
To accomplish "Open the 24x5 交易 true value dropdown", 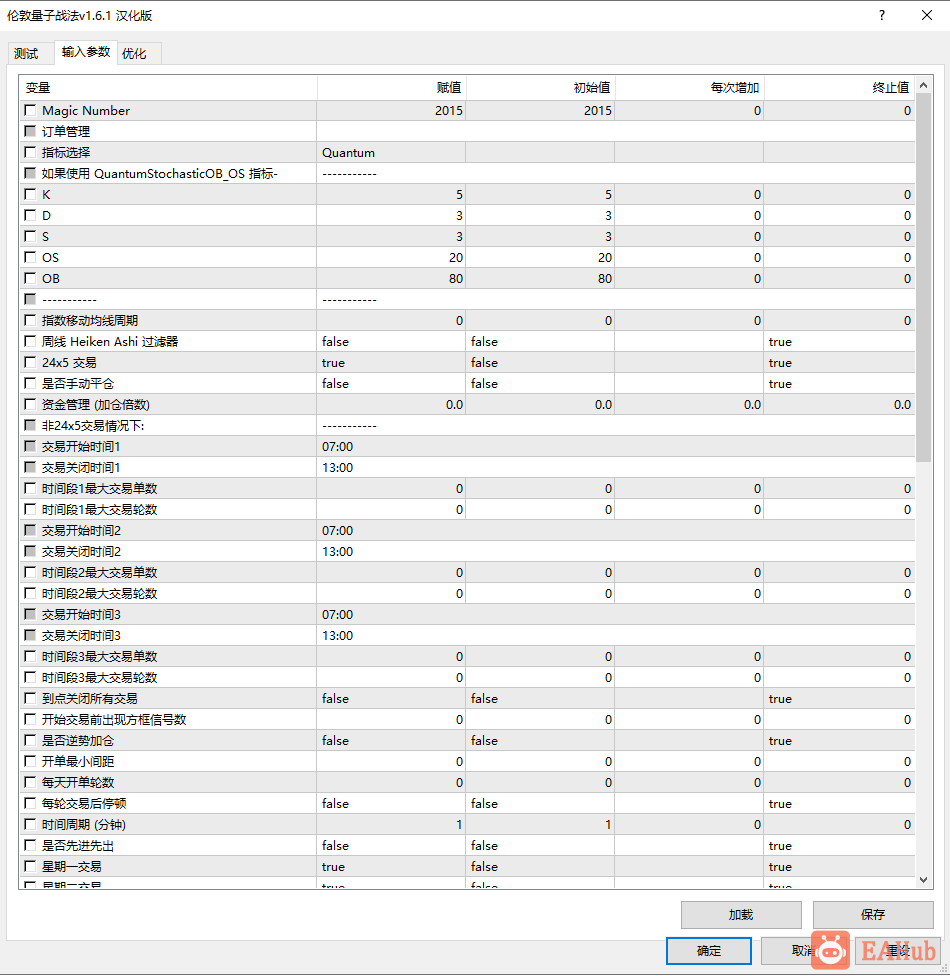I will tap(391, 362).
